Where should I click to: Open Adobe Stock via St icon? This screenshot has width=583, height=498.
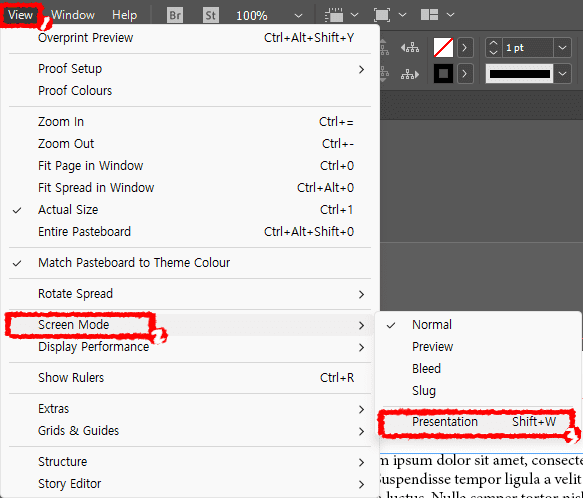point(210,15)
